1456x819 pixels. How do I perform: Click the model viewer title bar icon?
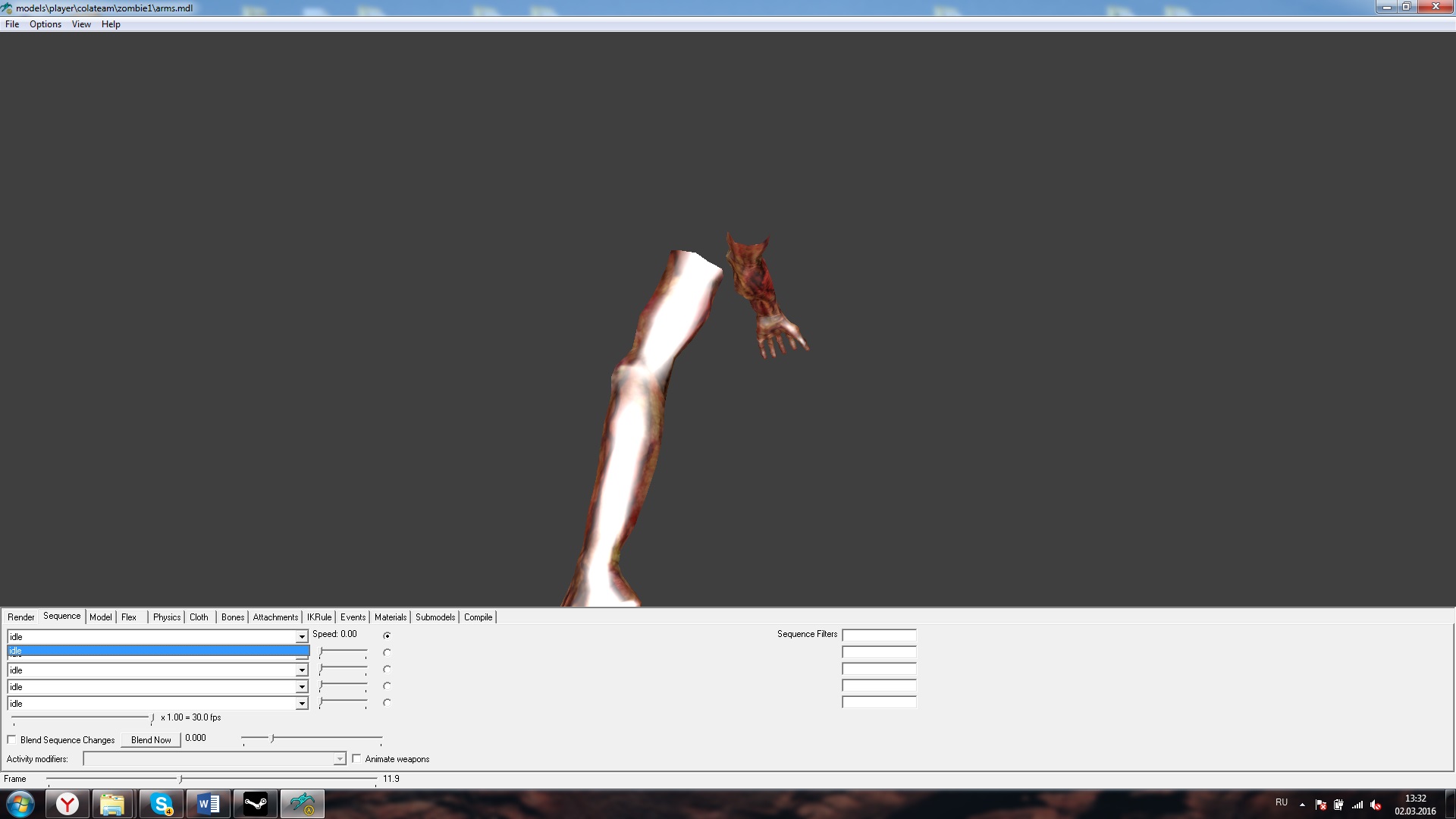click(x=7, y=8)
